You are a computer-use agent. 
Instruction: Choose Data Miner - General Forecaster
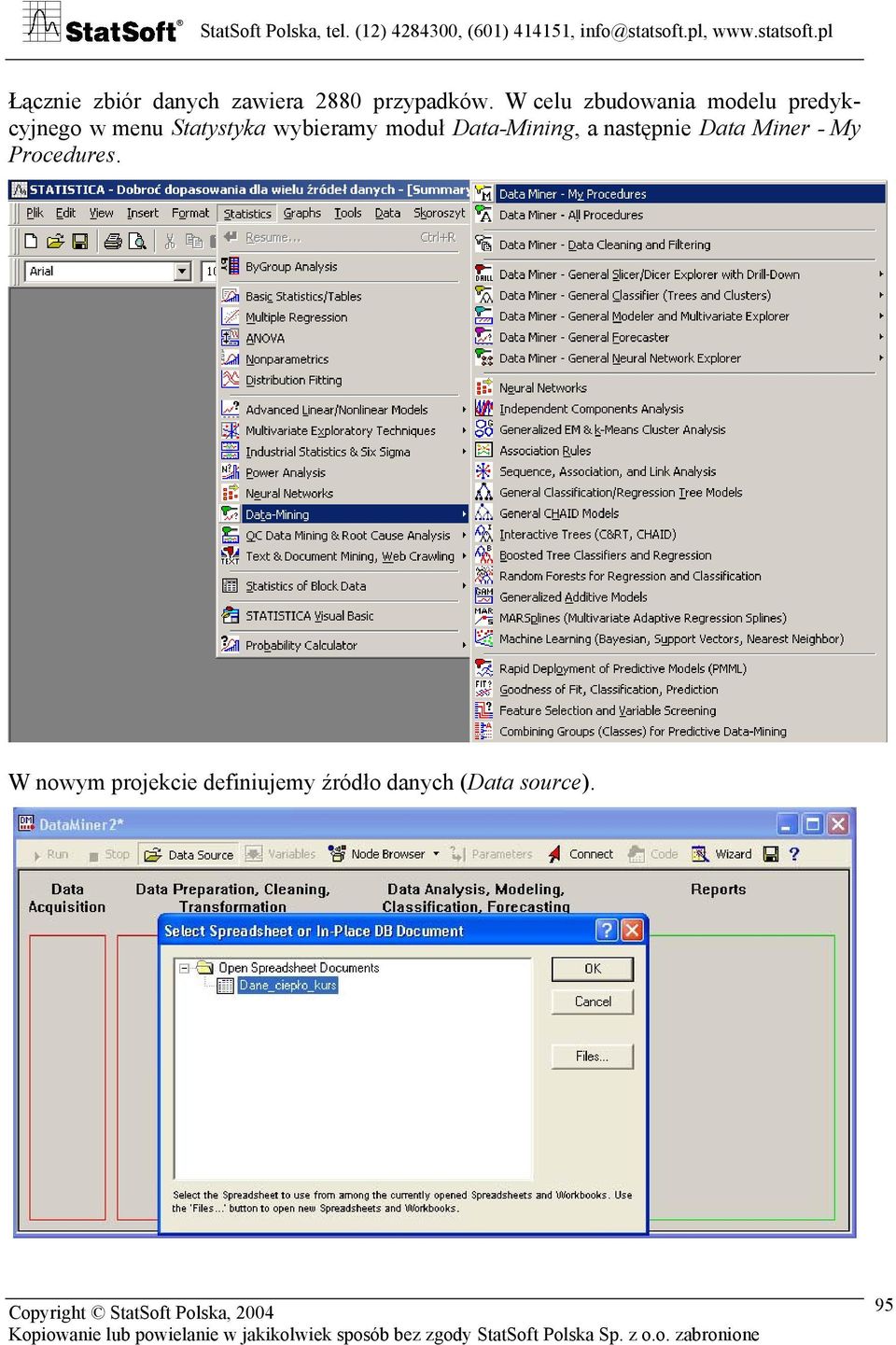(x=679, y=337)
